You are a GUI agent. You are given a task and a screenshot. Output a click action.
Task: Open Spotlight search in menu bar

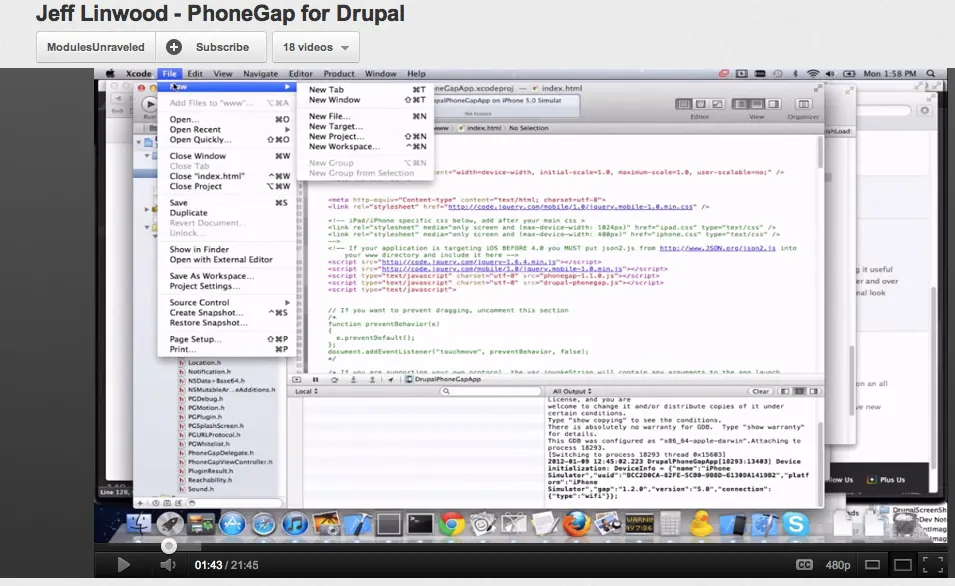(931, 74)
